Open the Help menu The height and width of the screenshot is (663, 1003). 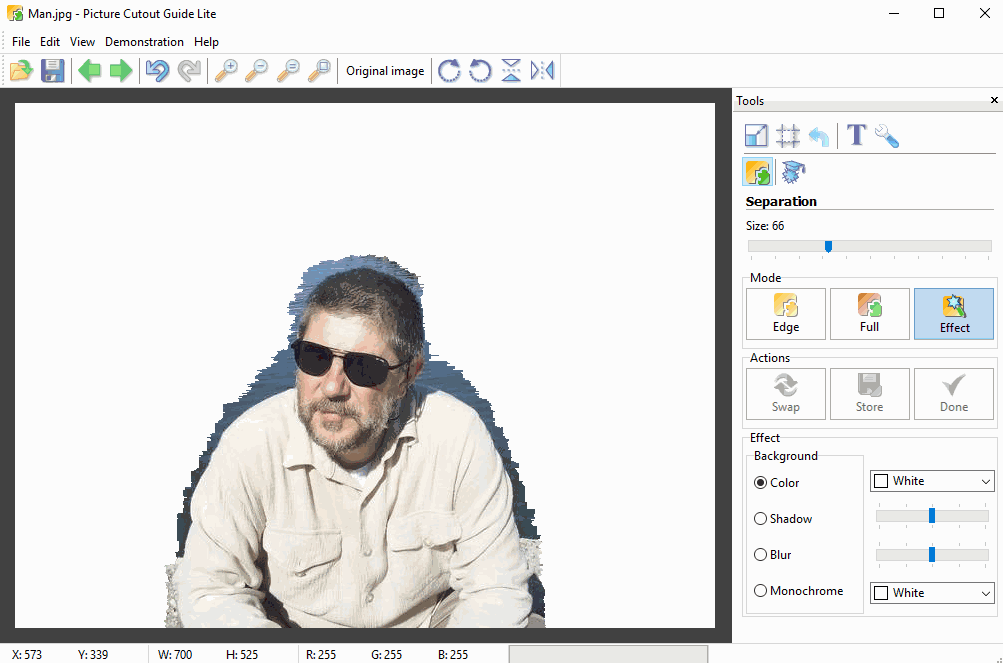[x=207, y=42]
